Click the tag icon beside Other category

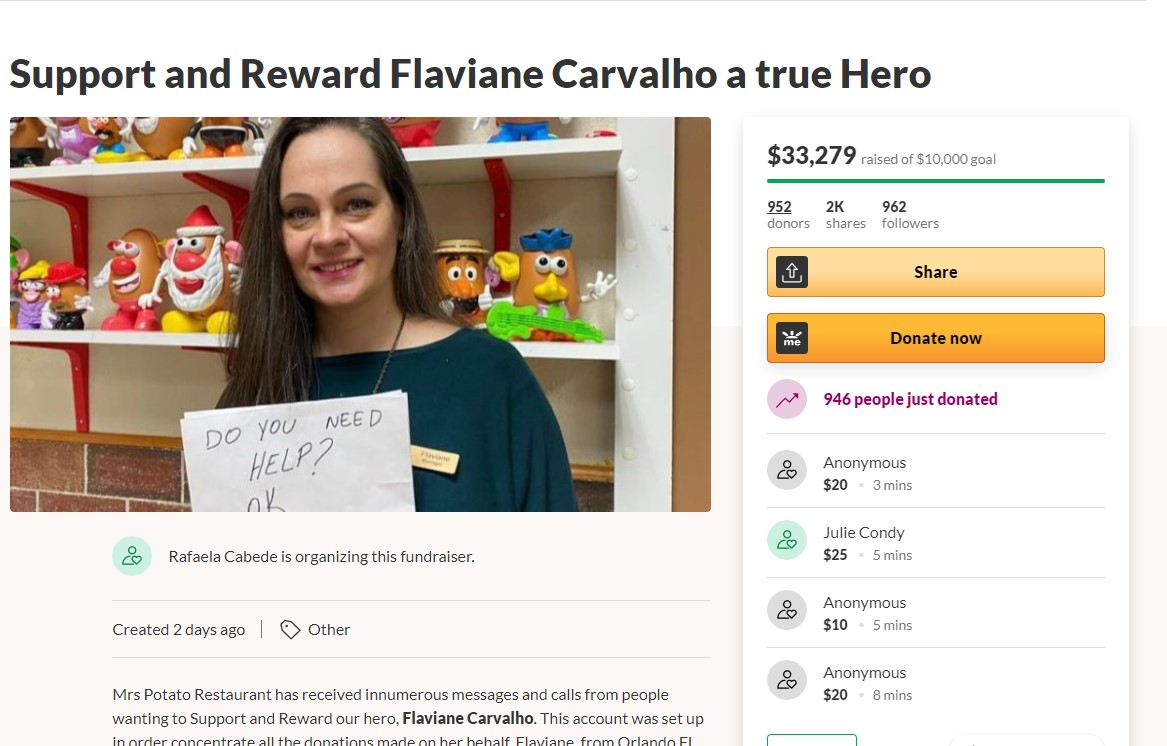click(290, 630)
